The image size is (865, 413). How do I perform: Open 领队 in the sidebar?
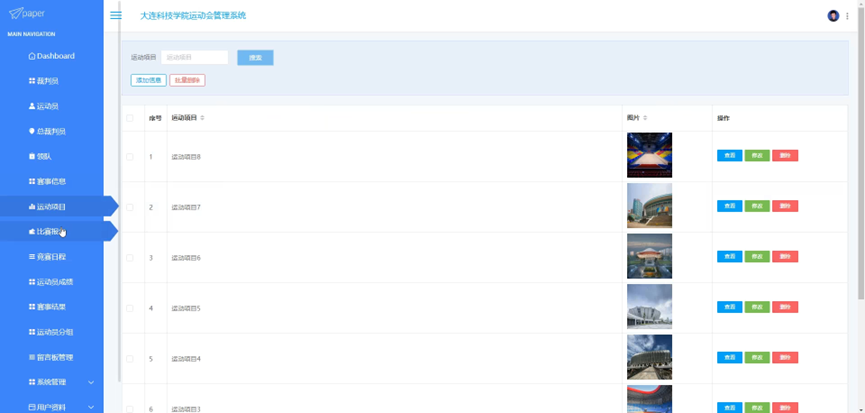coord(40,157)
